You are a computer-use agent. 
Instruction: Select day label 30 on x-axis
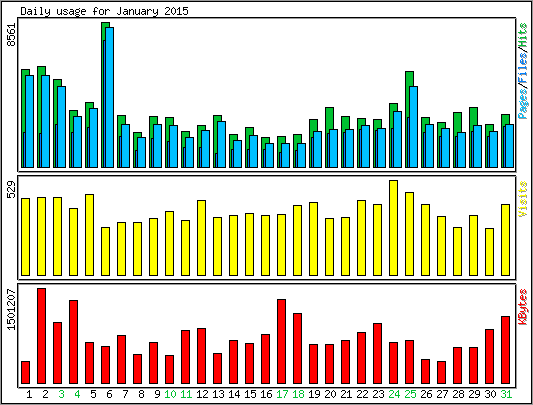[x=490, y=394]
